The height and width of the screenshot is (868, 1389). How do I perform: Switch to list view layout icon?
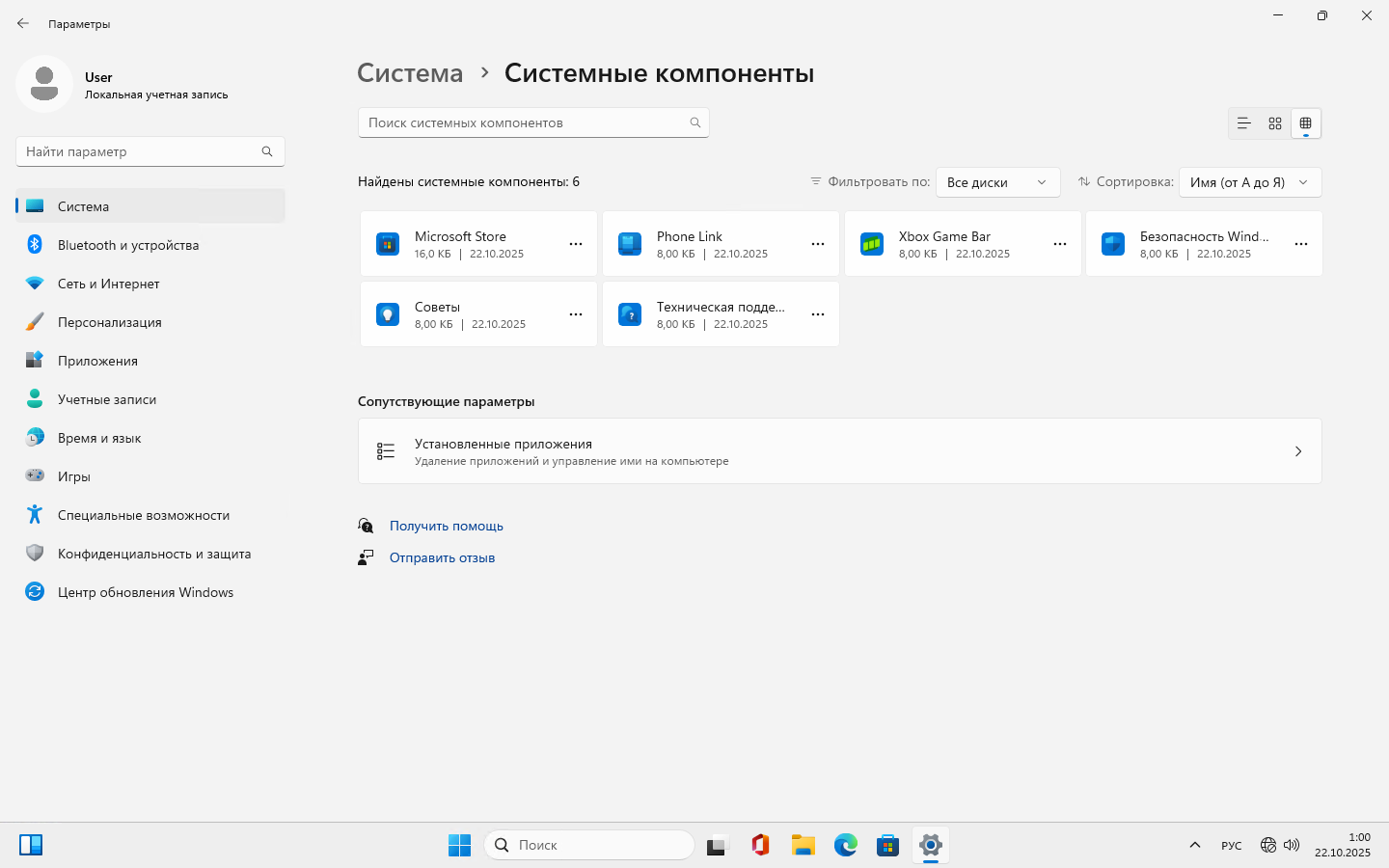(1243, 123)
